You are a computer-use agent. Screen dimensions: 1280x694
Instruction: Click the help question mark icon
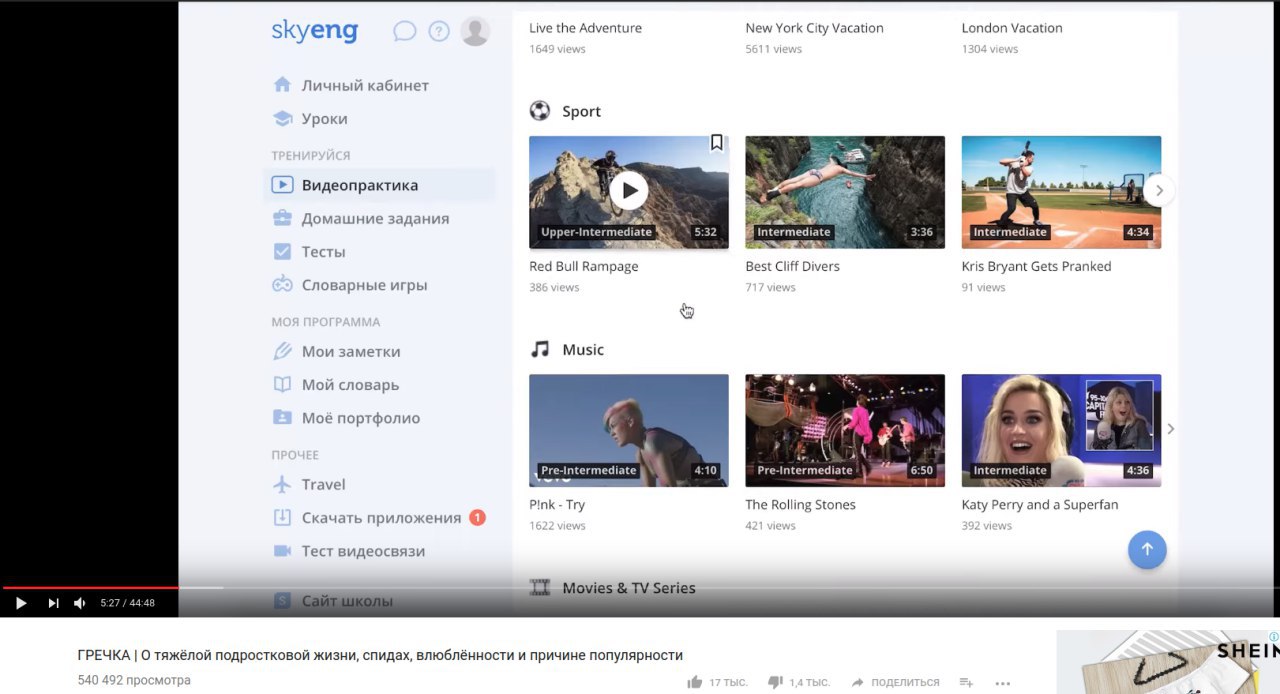click(x=439, y=31)
